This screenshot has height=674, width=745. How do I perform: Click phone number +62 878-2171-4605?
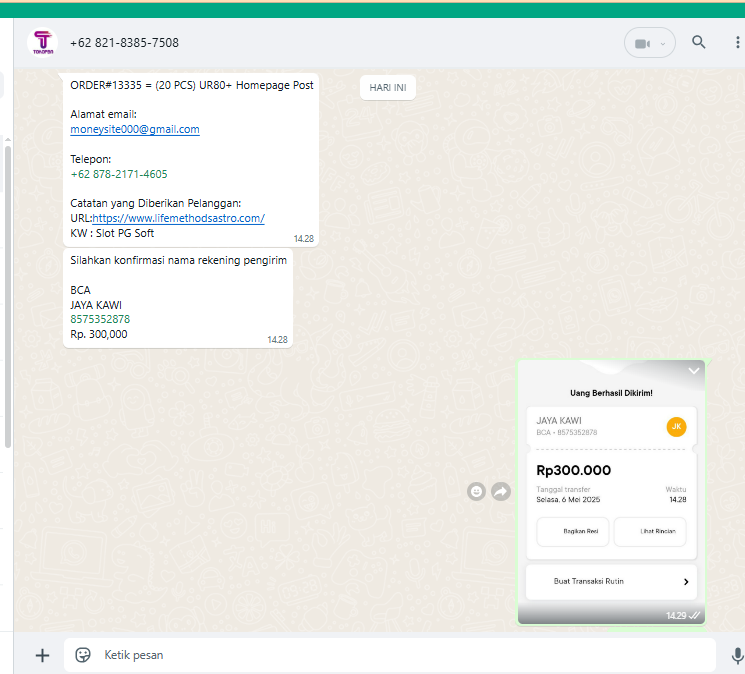pyautogui.click(x=119, y=174)
